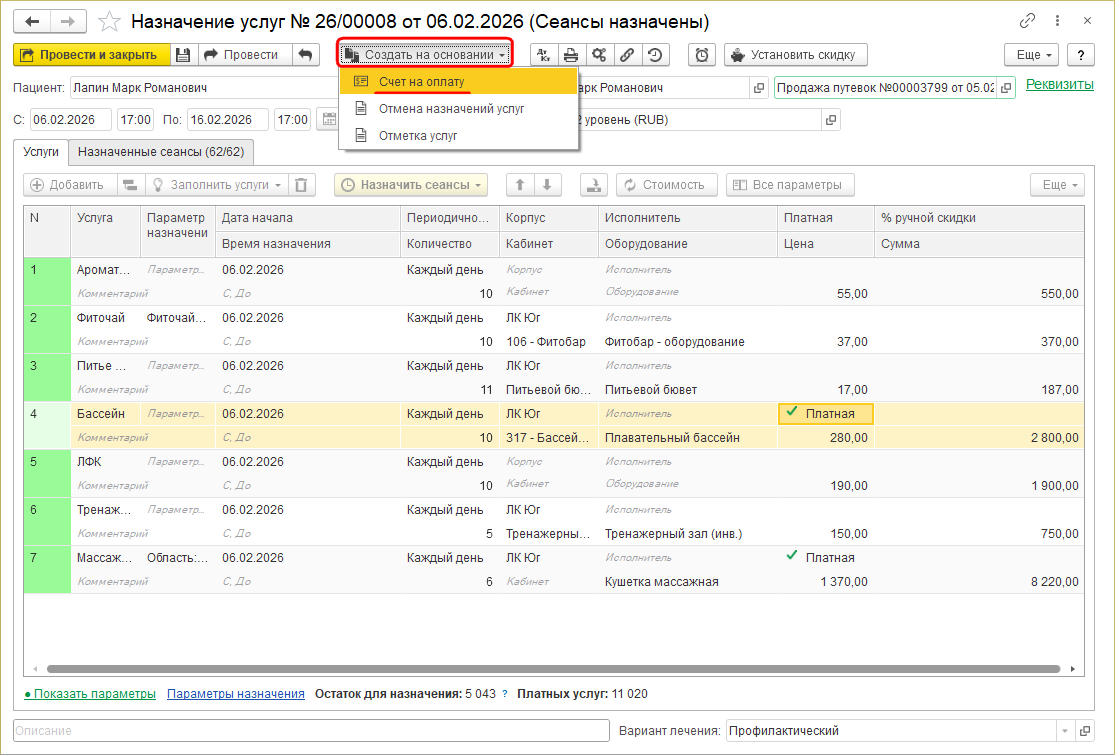Image resolution: width=1115 pixels, height=755 pixels.
Task: Click the print icon in toolbar
Action: tap(570, 55)
